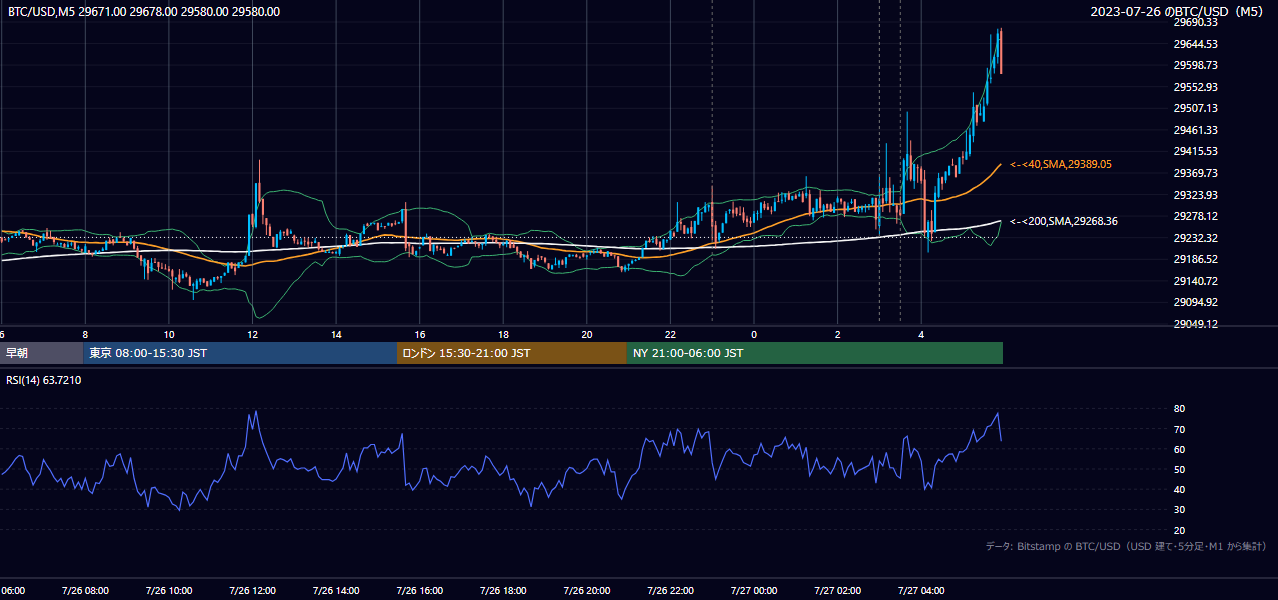Click hour tick 10 under the price chart
This screenshot has width=1278, height=600.
click(x=169, y=335)
